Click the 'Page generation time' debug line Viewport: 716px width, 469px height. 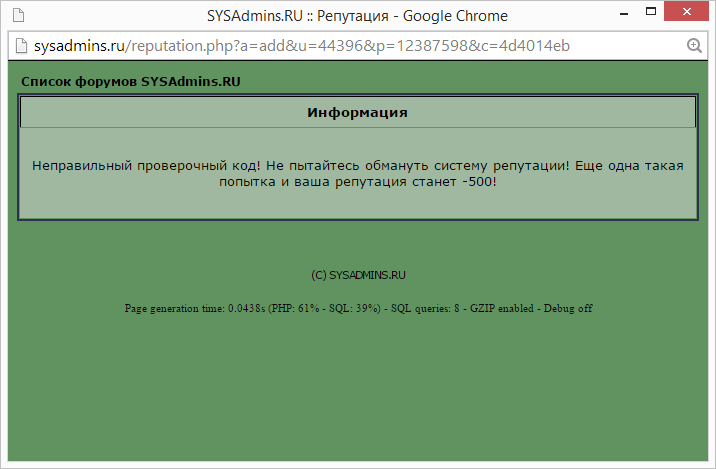pos(358,309)
